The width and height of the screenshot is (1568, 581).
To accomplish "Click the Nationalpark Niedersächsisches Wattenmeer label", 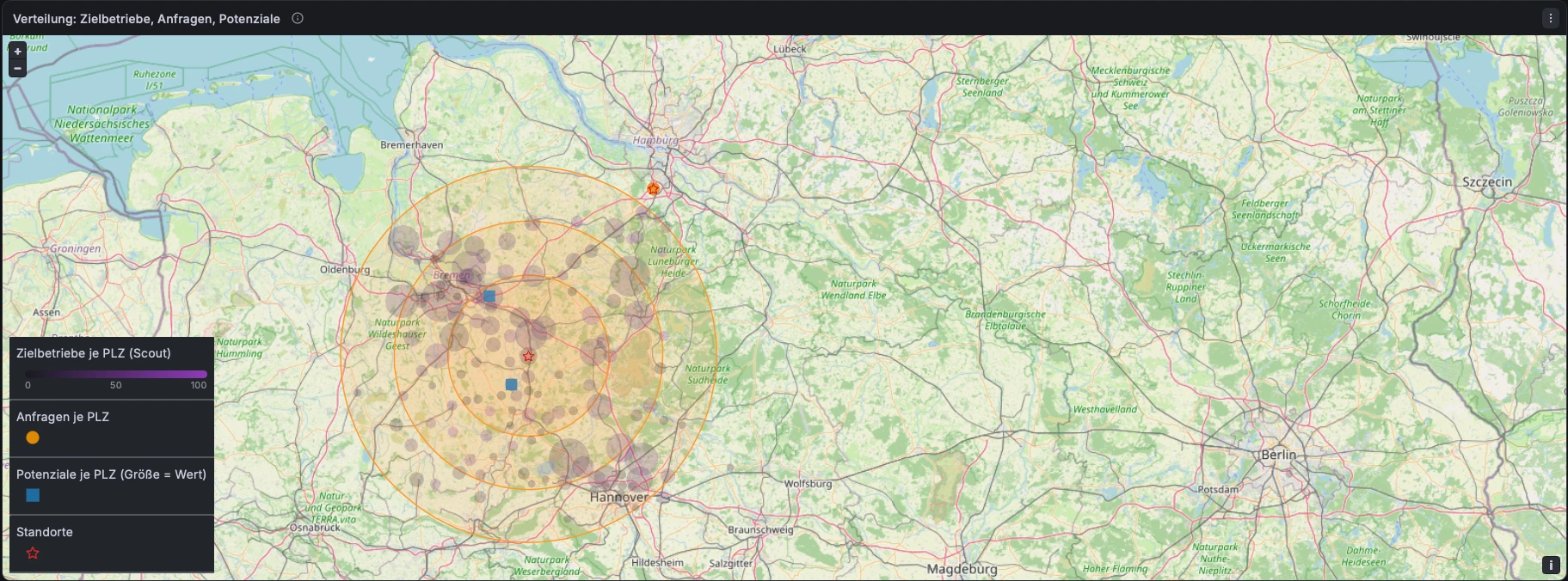I will tap(101, 124).
